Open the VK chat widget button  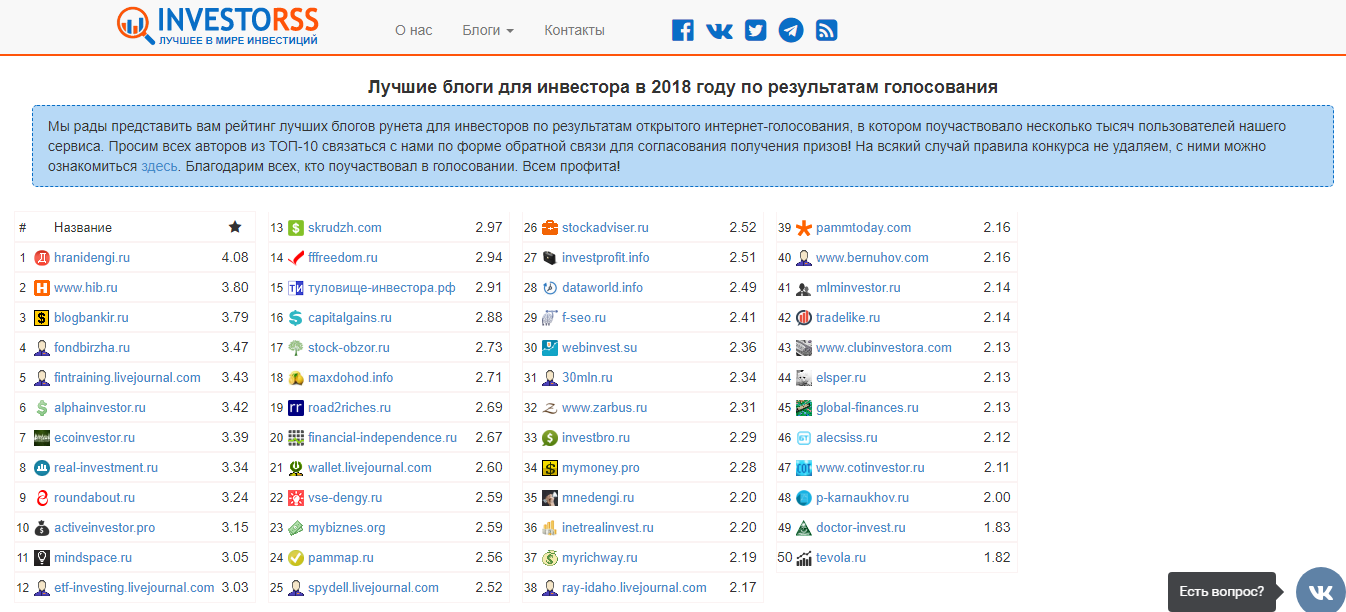coord(1321,591)
